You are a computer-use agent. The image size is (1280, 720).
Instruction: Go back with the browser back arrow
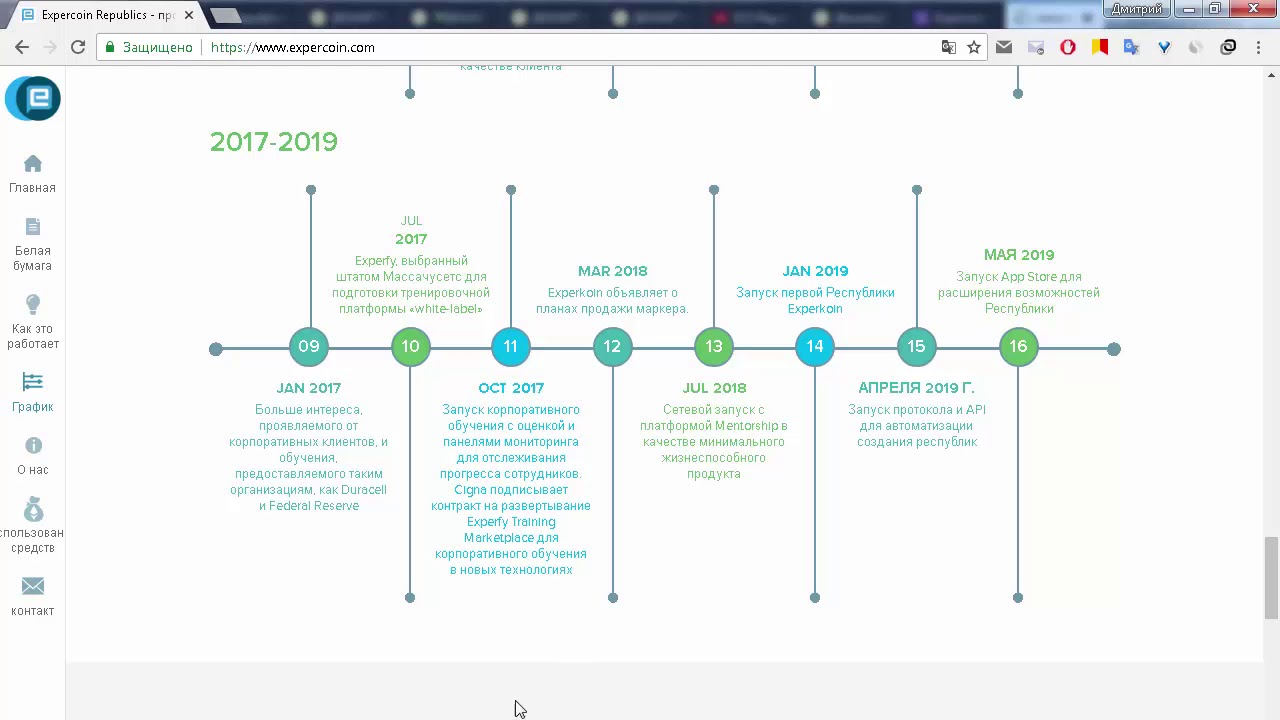22,47
